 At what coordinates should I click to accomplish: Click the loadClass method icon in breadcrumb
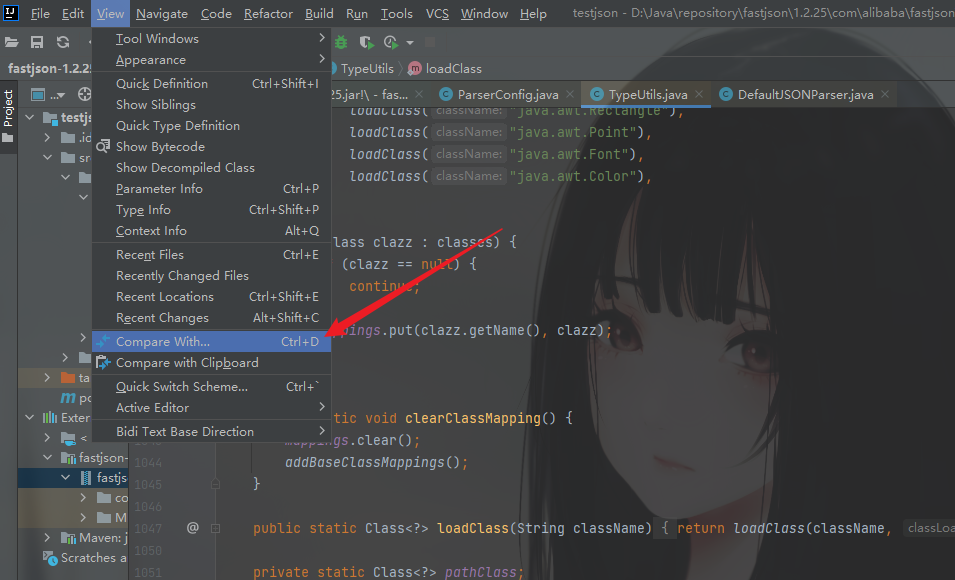point(414,68)
